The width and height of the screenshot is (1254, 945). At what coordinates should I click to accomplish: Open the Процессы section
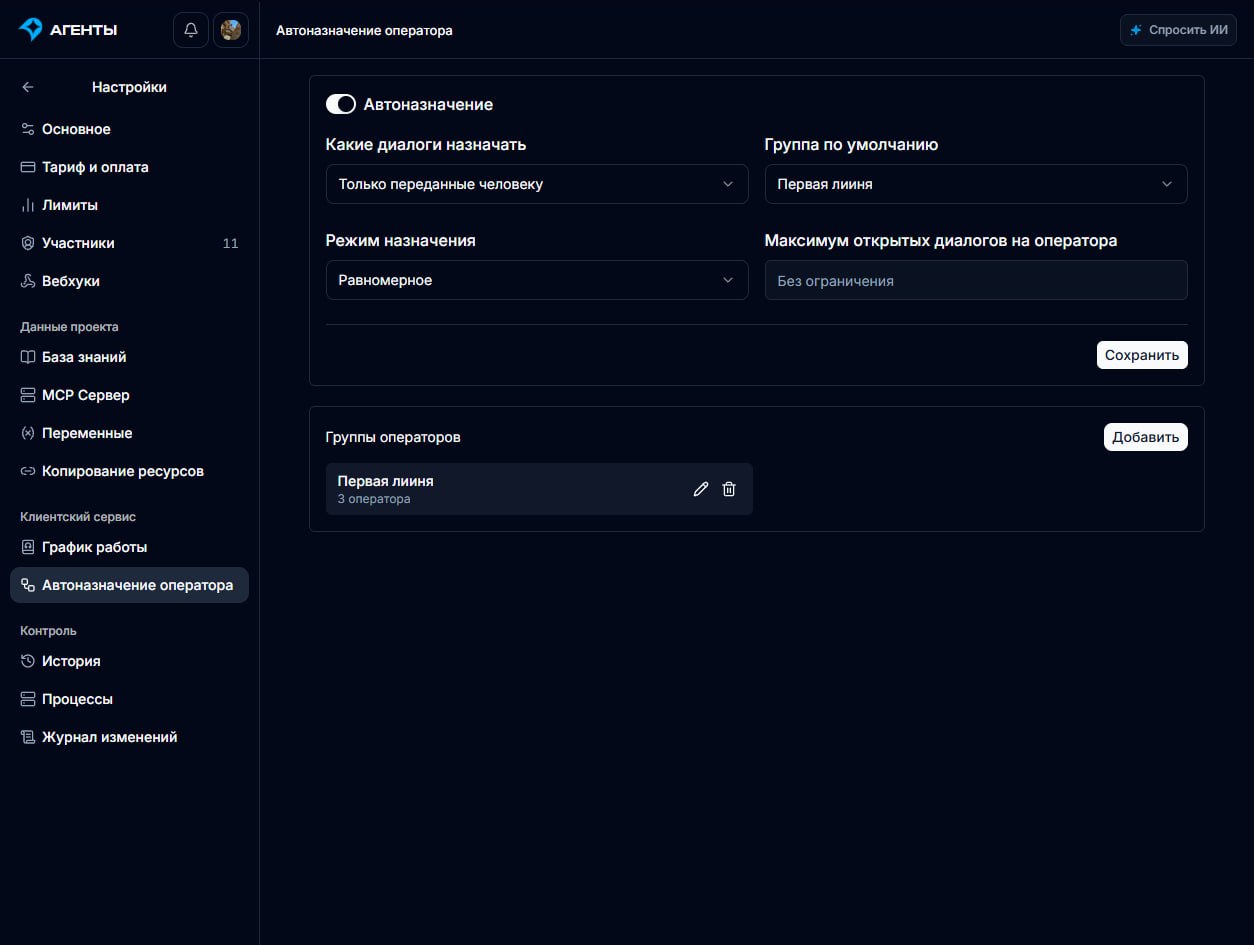[x=129, y=699]
